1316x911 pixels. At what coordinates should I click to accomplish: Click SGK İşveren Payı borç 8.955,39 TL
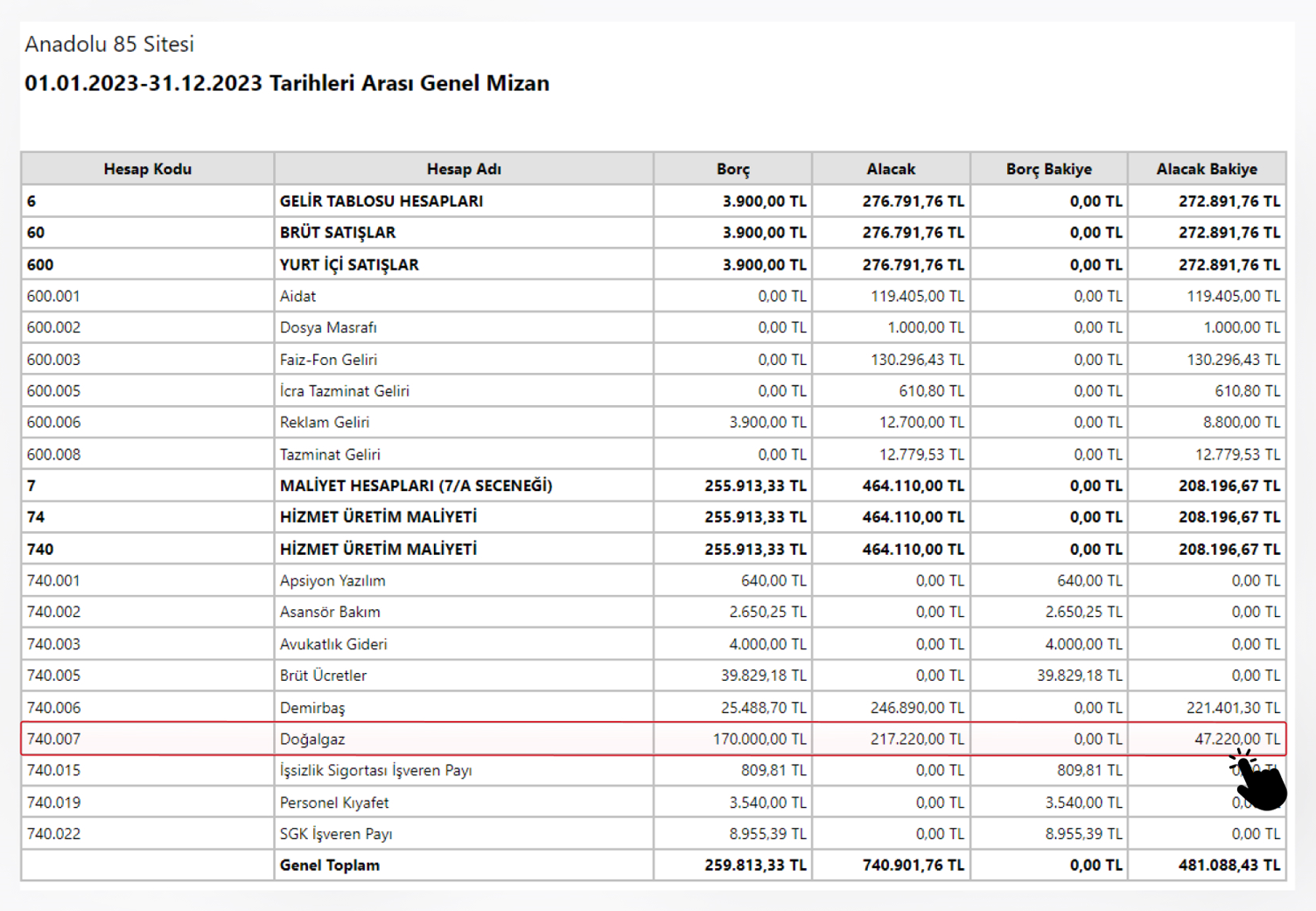coord(767,834)
